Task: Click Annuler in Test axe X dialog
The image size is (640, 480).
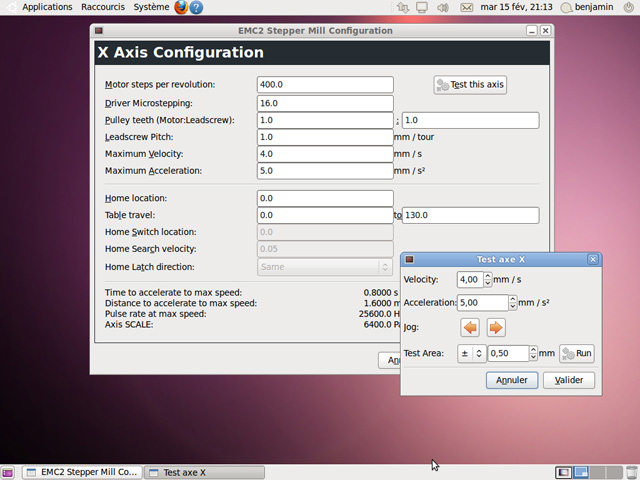Action: 512,380
